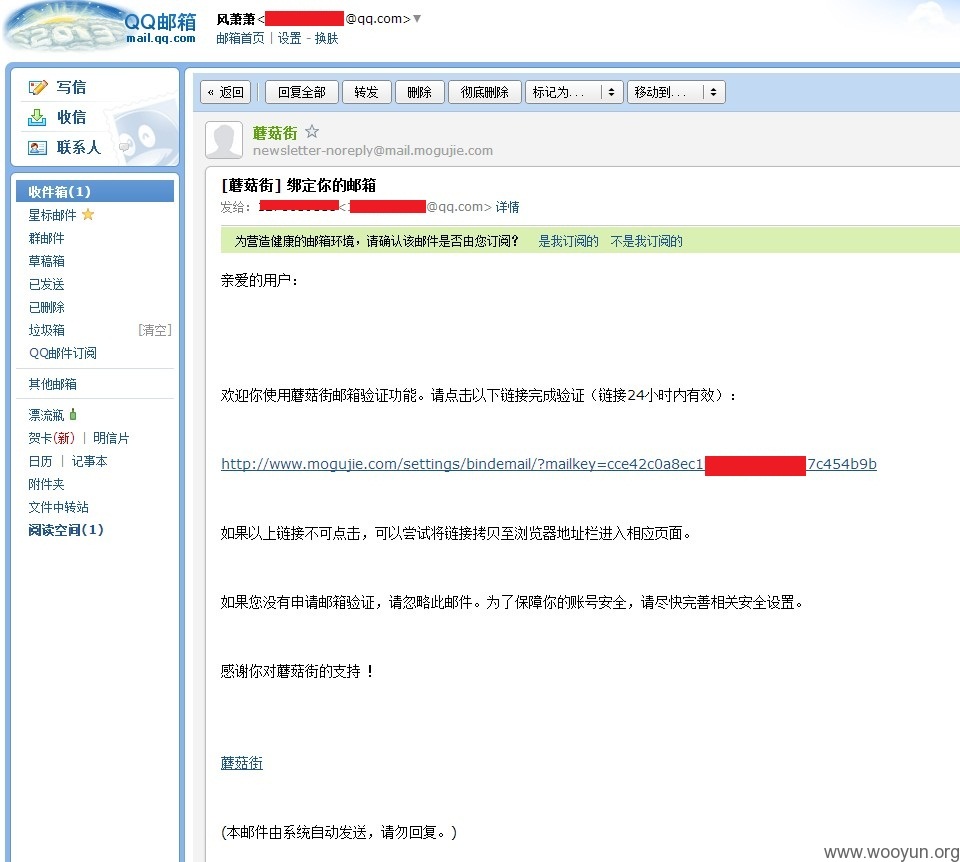Image resolution: width=960 pixels, height=862 pixels.
Task: Click the 收信 receive mail label
Action: tap(71, 118)
